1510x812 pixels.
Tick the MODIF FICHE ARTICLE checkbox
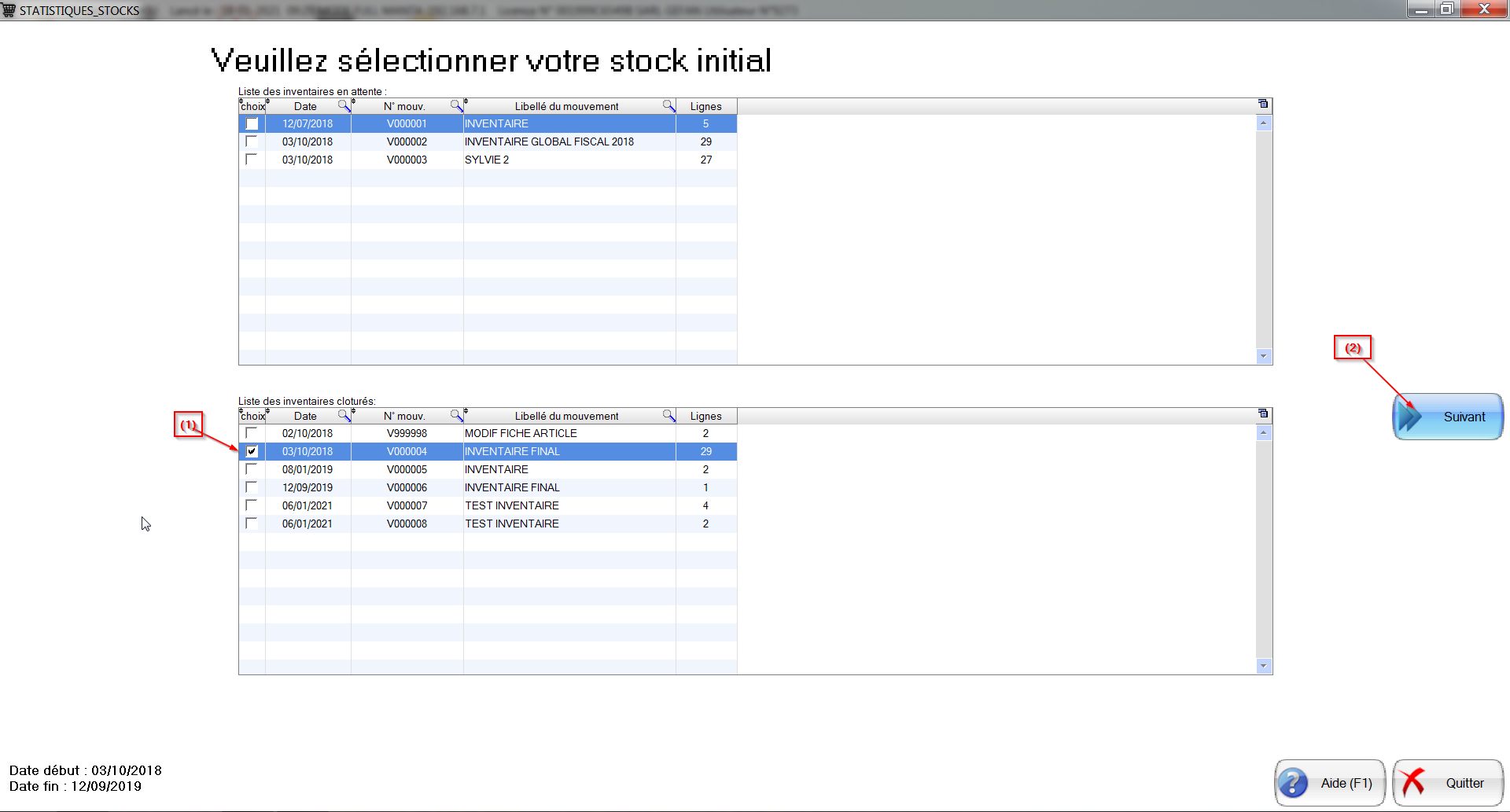(x=252, y=433)
